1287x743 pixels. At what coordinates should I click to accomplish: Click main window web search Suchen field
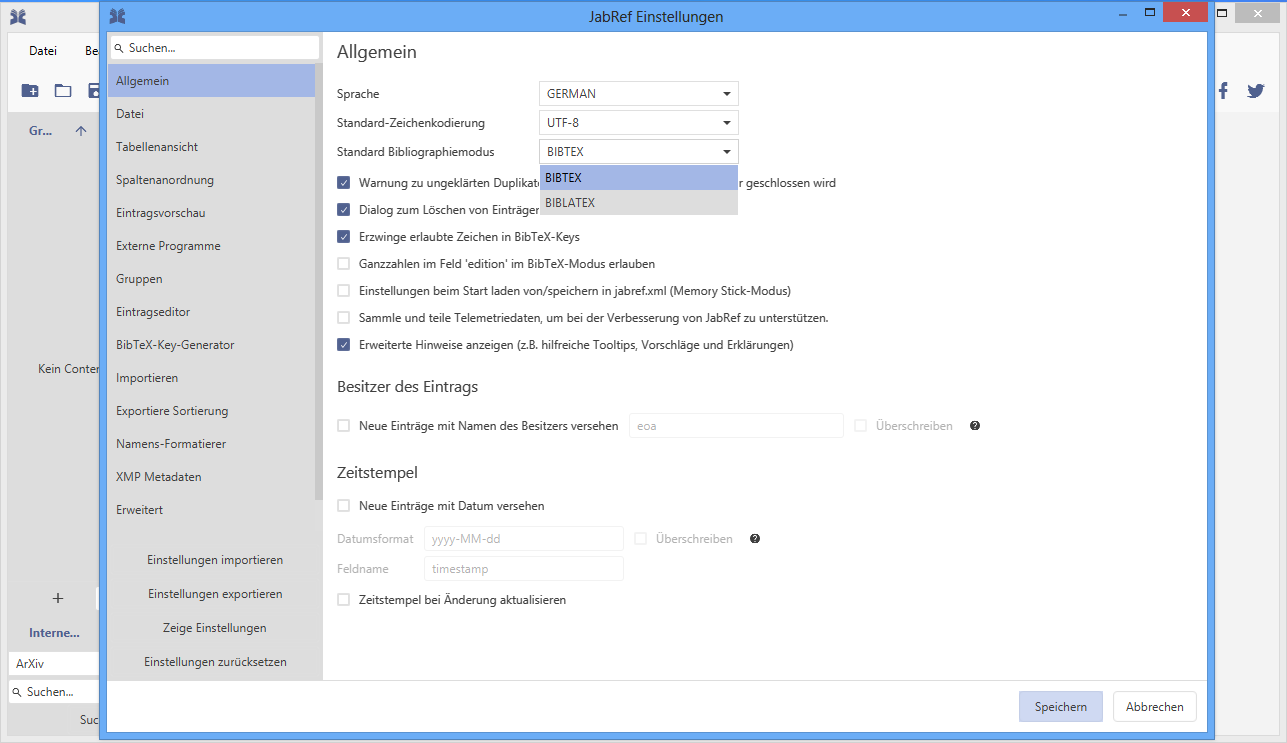tap(54, 692)
